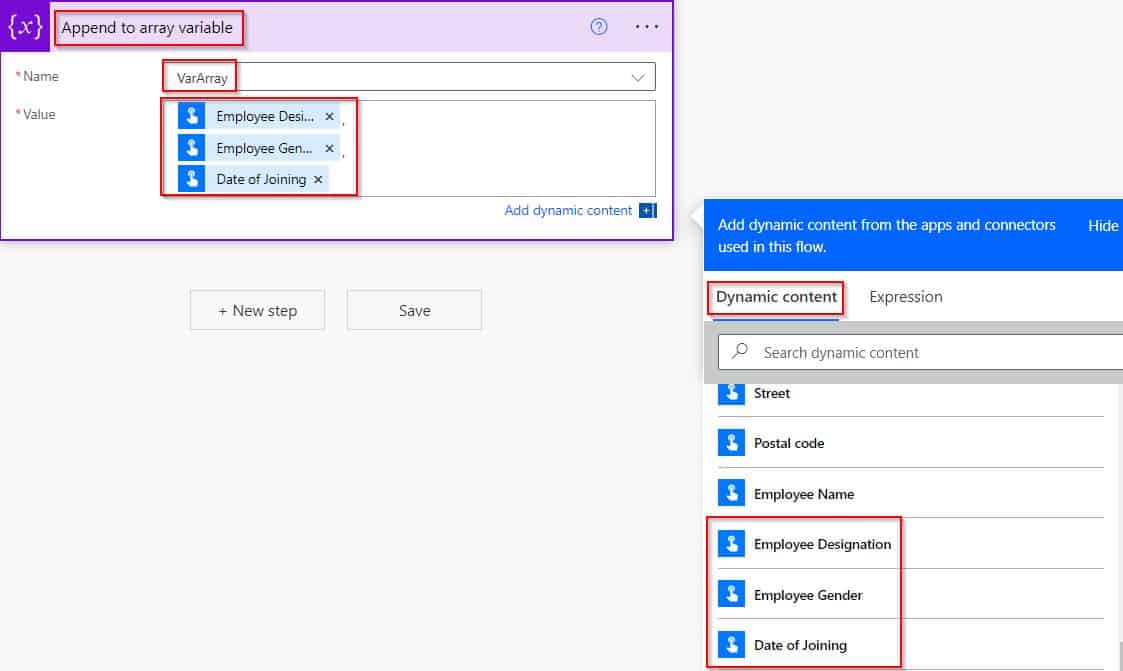
Task: Click the Employee Name item icon
Action: point(731,493)
